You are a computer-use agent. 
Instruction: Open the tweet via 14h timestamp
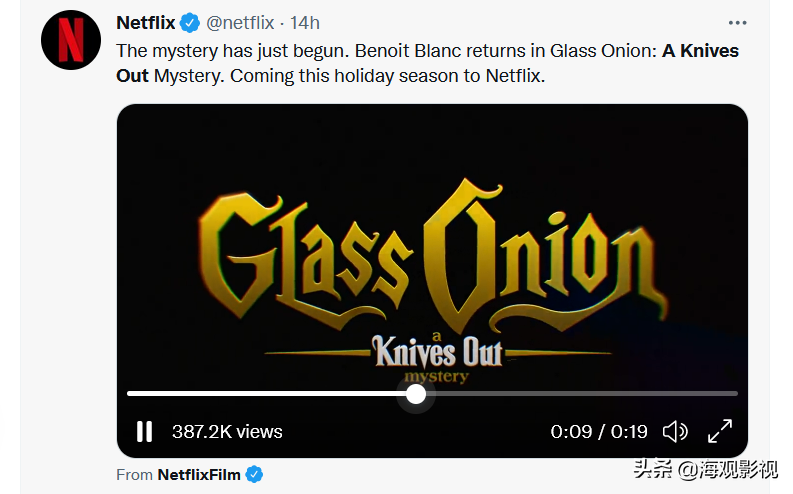coord(305,22)
